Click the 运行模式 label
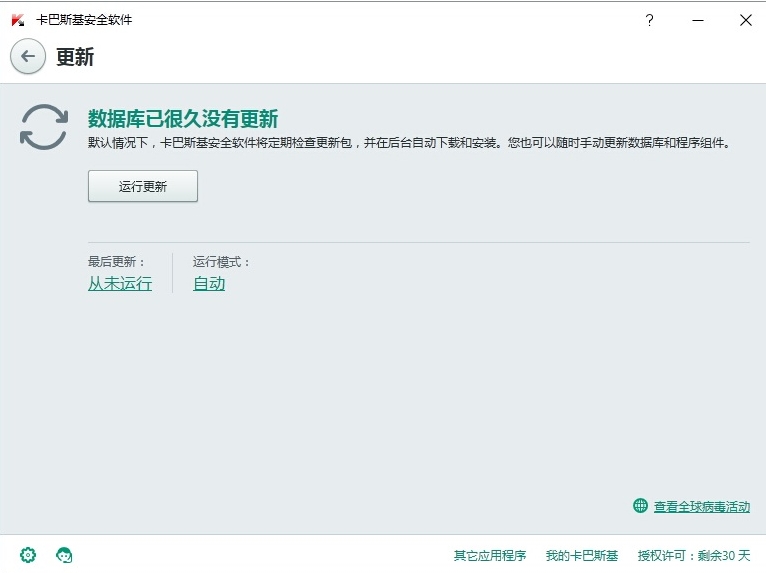The height and width of the screenshot is (573, 766). (x=221, y=262)
